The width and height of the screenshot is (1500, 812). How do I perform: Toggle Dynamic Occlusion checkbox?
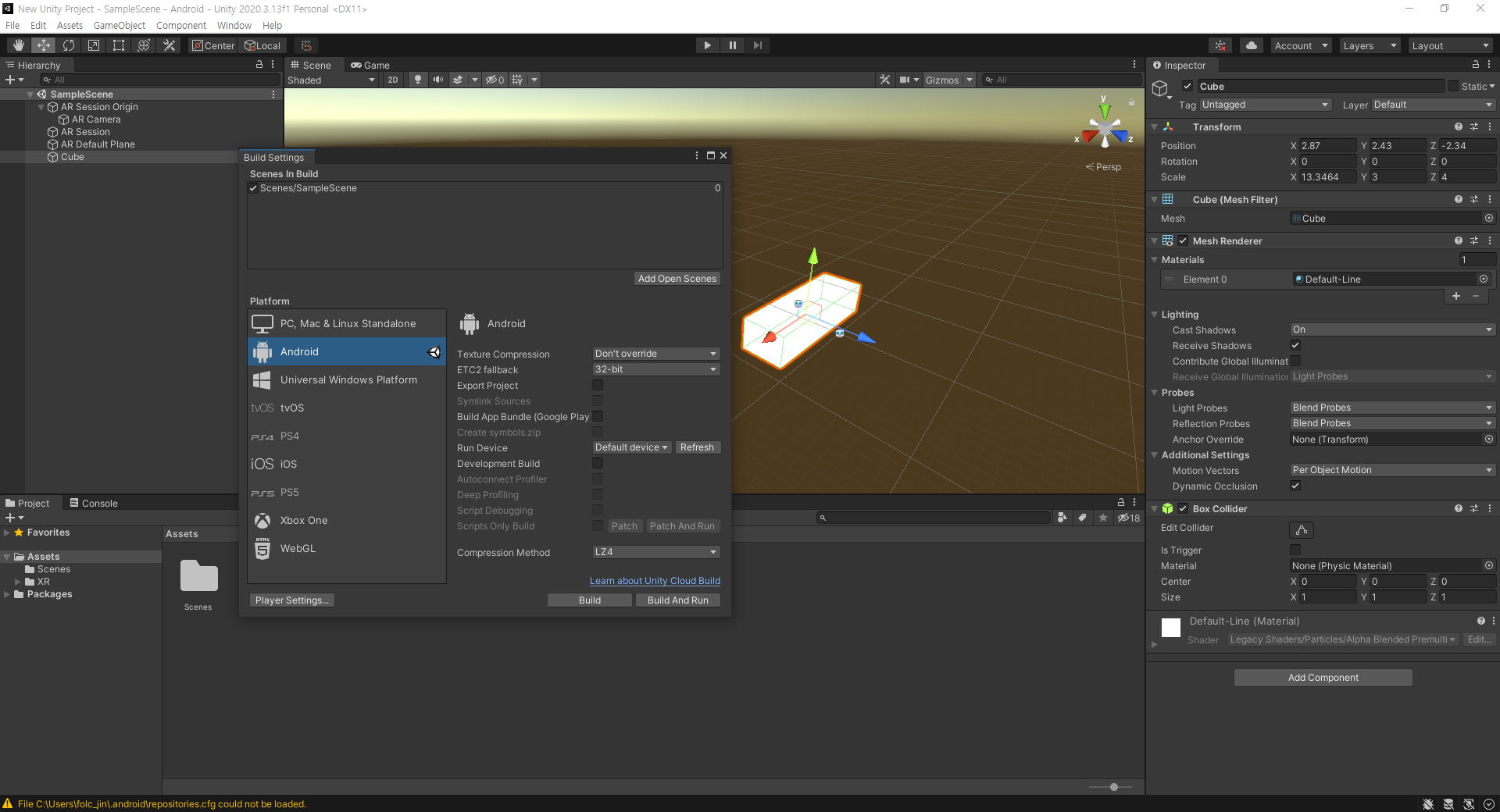click(1295, 486)
